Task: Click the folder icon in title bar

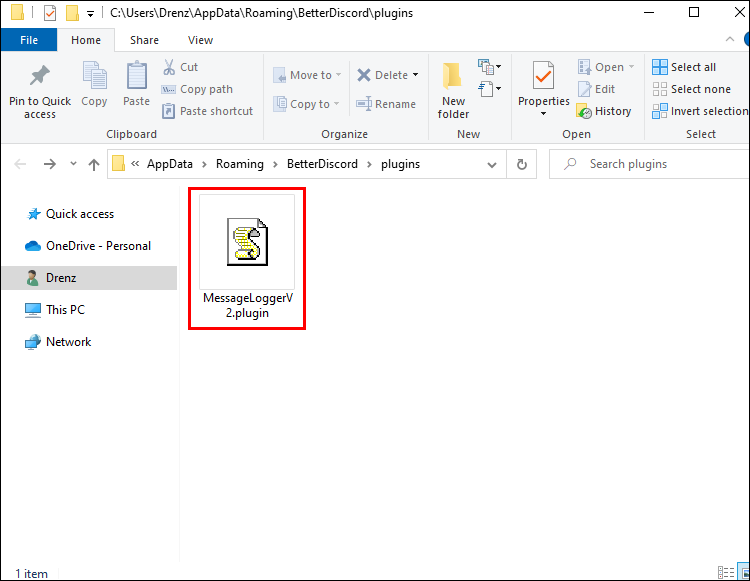Action: tap(17, 13)
